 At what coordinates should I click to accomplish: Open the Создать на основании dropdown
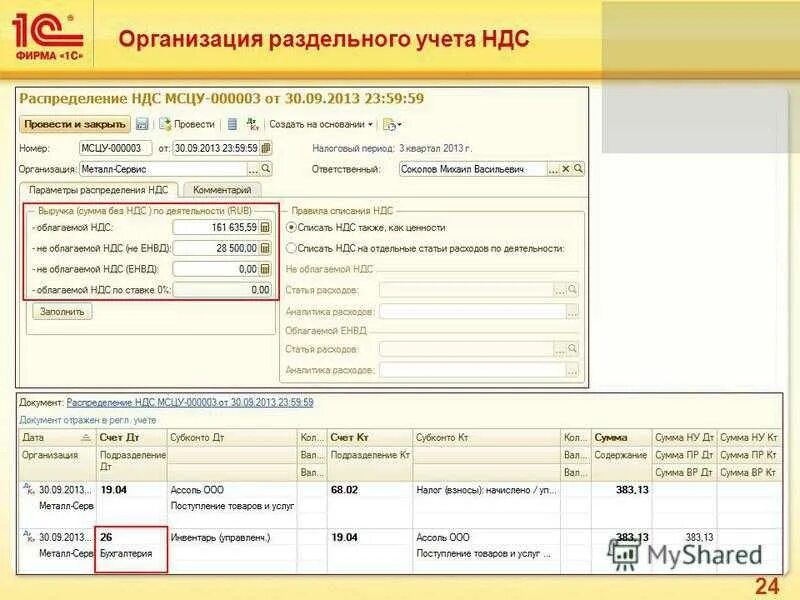[x=321, y=124]
